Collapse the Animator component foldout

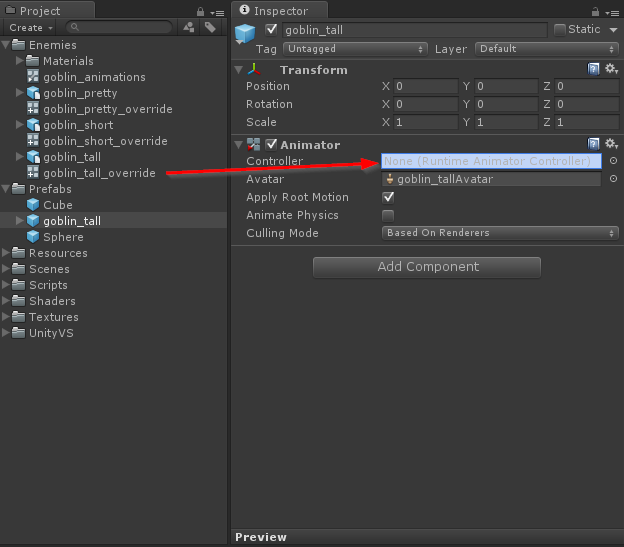238,145
